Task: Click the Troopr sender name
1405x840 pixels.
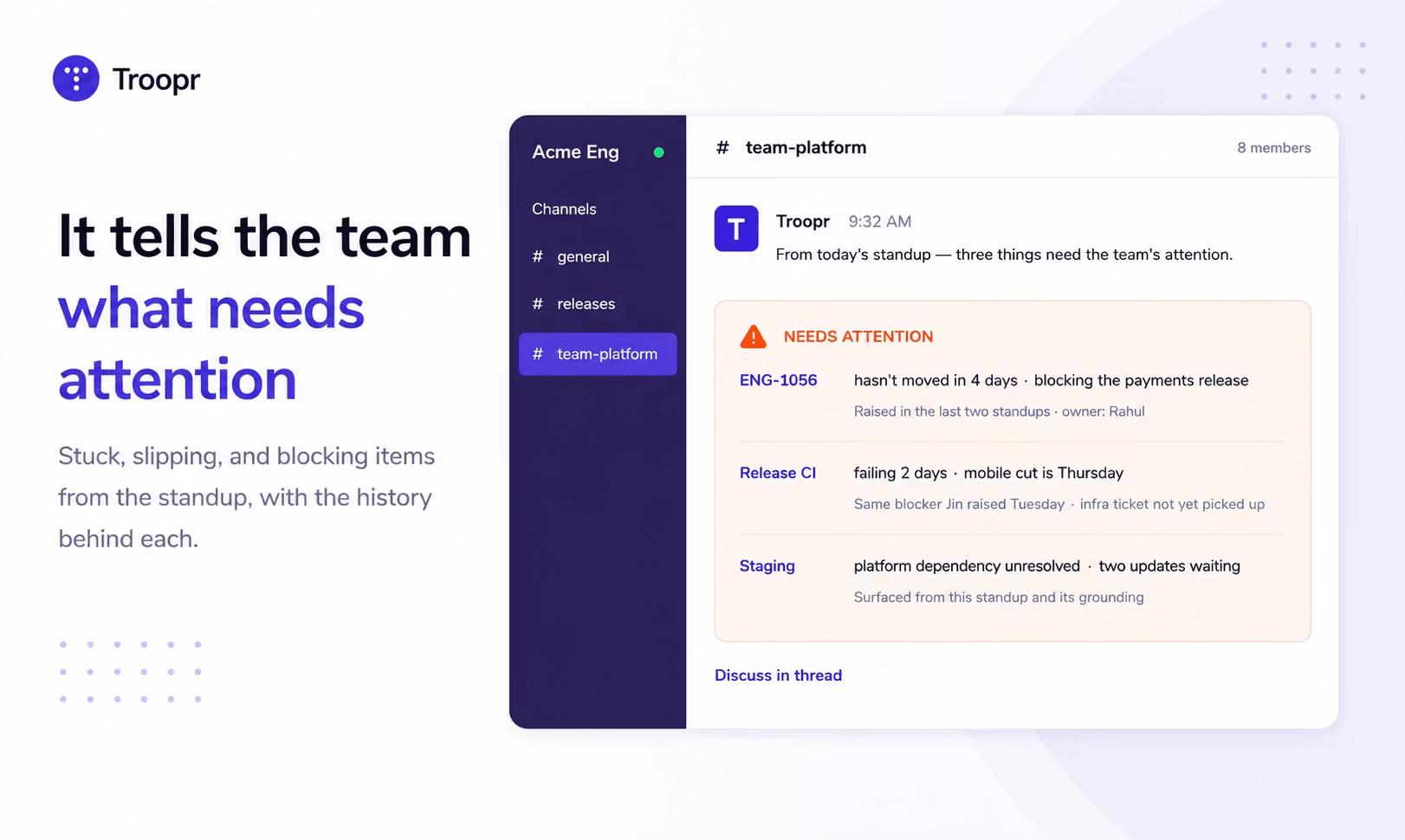Action: 802,221
